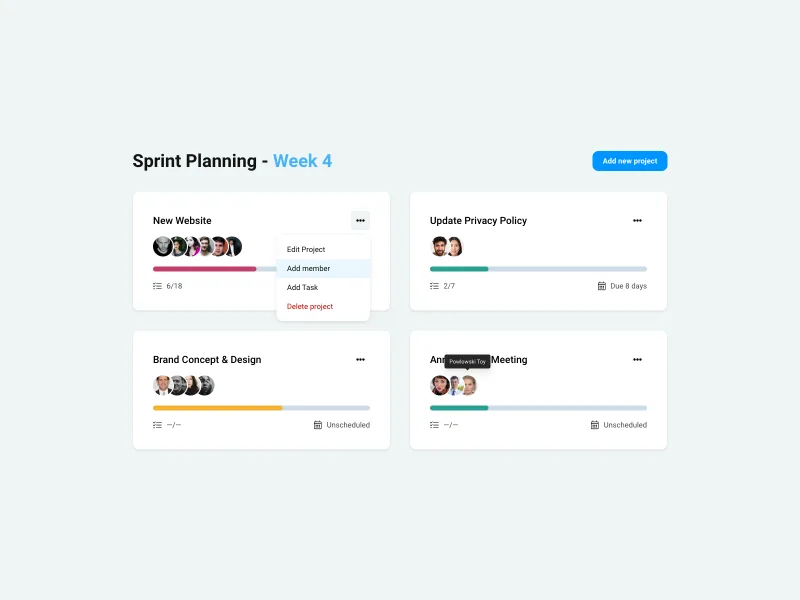Click the checklist icon on Update Privacy Policy card
800x600 pixels.
pyautogui.click(x=432, y=285)
